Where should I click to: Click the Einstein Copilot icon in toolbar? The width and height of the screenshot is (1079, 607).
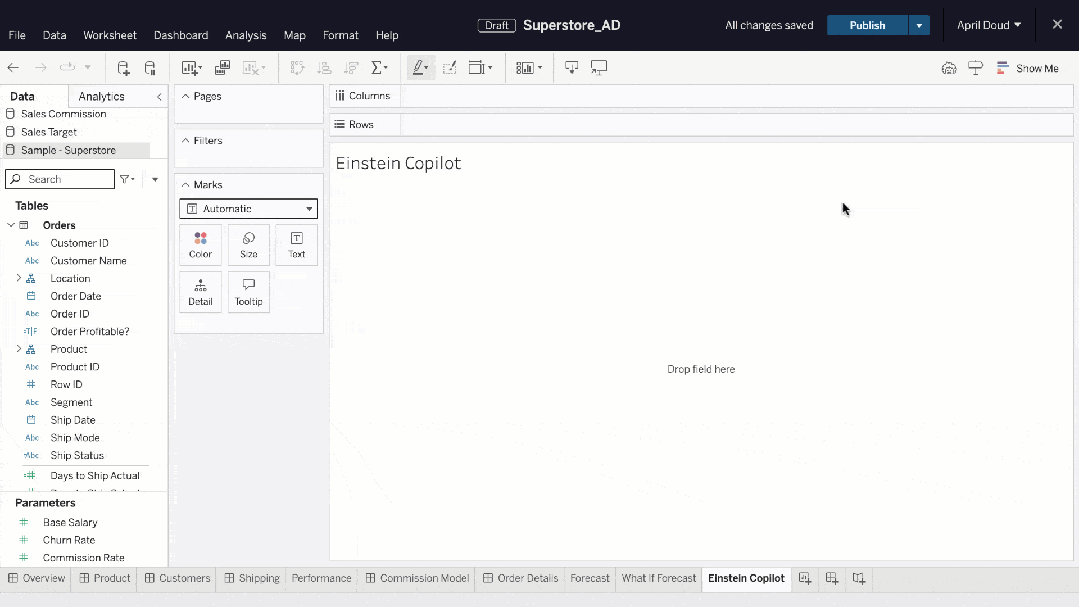949,68
